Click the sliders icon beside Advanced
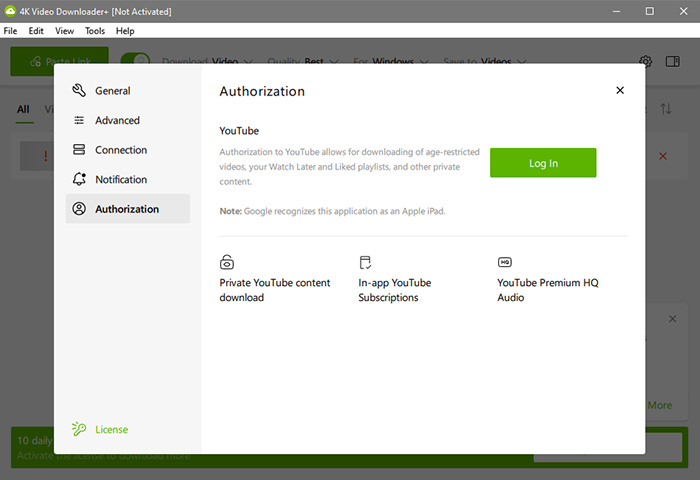The image size is (700, 480). click(79, 120)
